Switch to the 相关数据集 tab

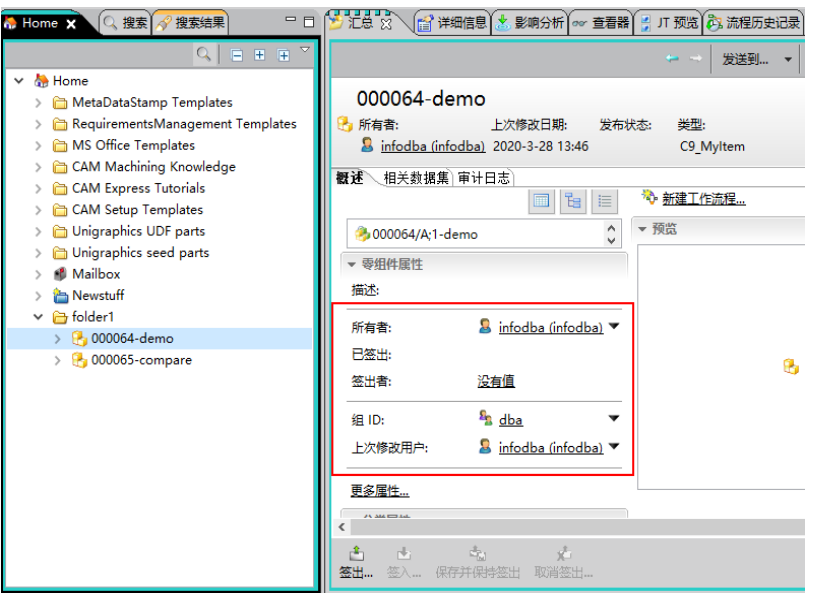tap(414, 178)
